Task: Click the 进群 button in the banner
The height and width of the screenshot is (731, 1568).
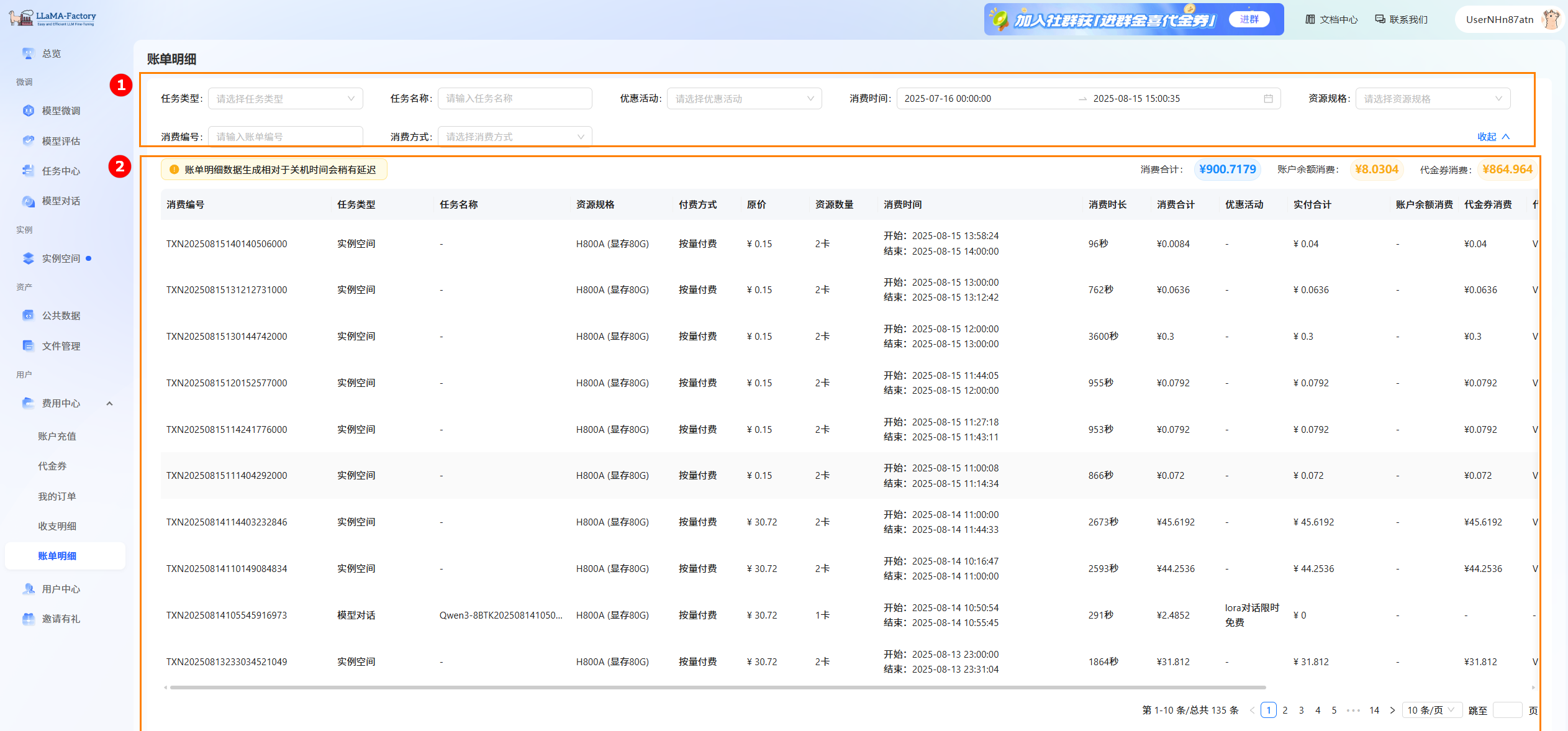Action: (x=1249, y=19)
